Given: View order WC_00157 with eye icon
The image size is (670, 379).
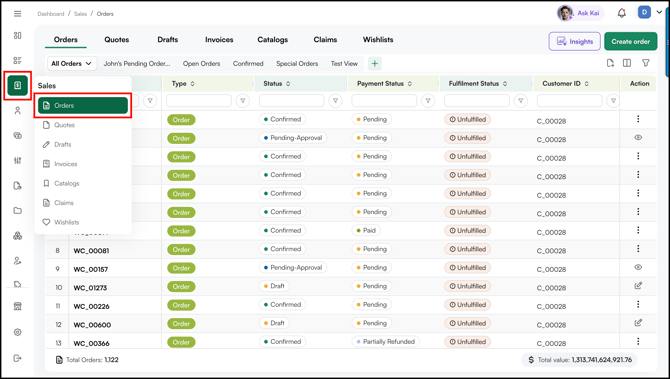Looking at the screenshot, I should 638,267.
